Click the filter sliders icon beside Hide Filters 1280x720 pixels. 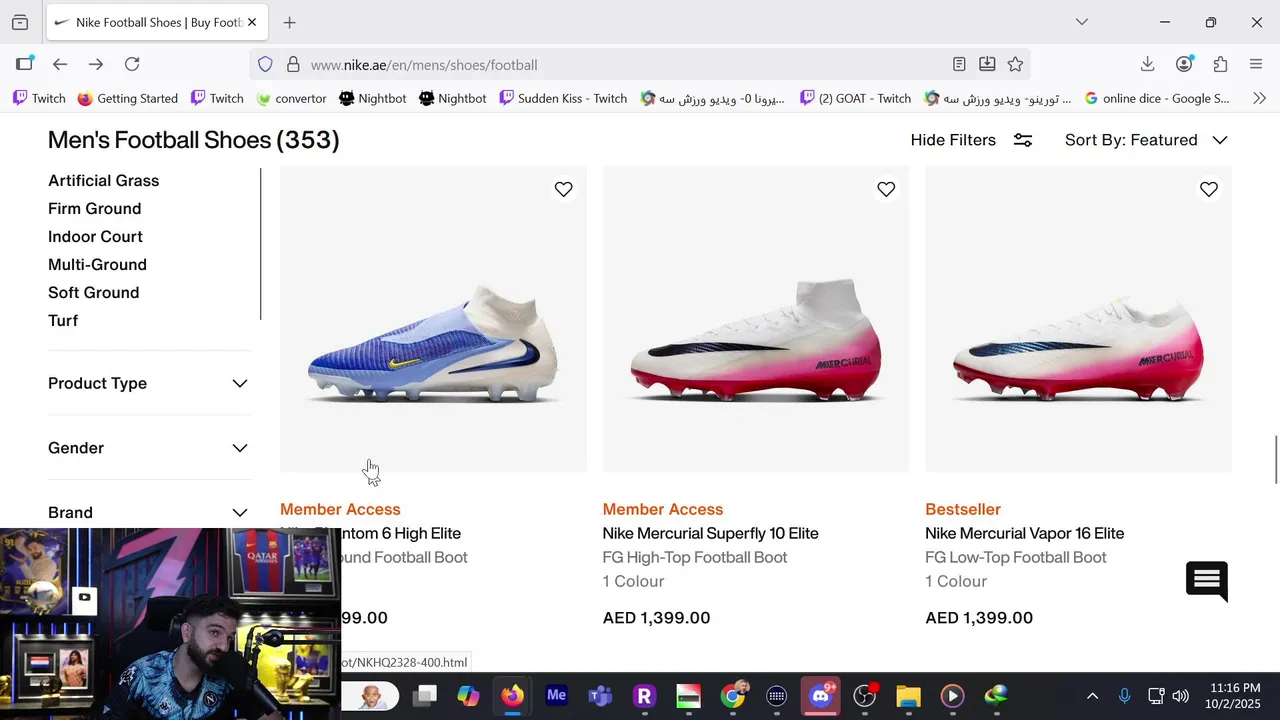(1023, 140)
